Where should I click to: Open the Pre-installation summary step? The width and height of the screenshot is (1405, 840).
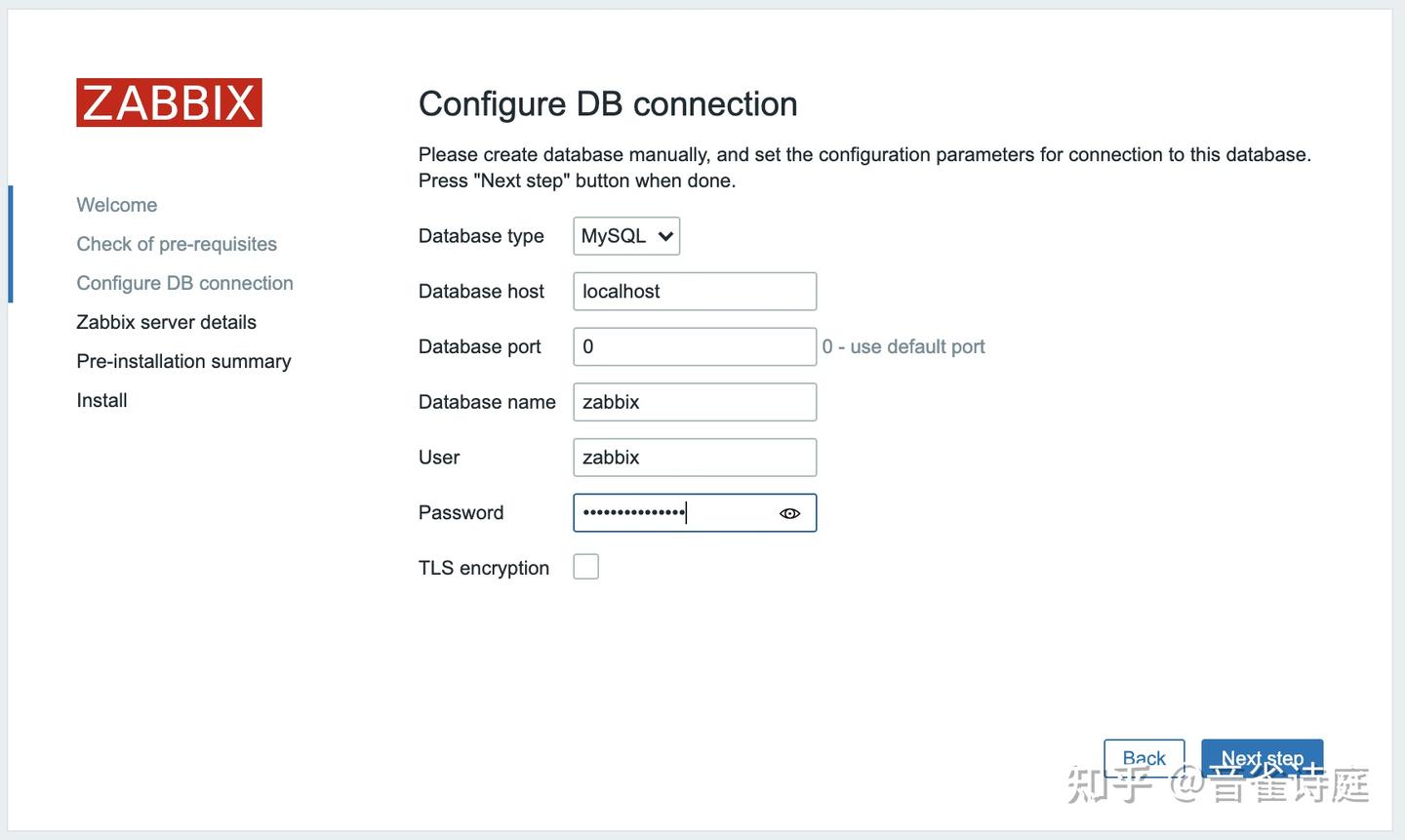[183, 359]
